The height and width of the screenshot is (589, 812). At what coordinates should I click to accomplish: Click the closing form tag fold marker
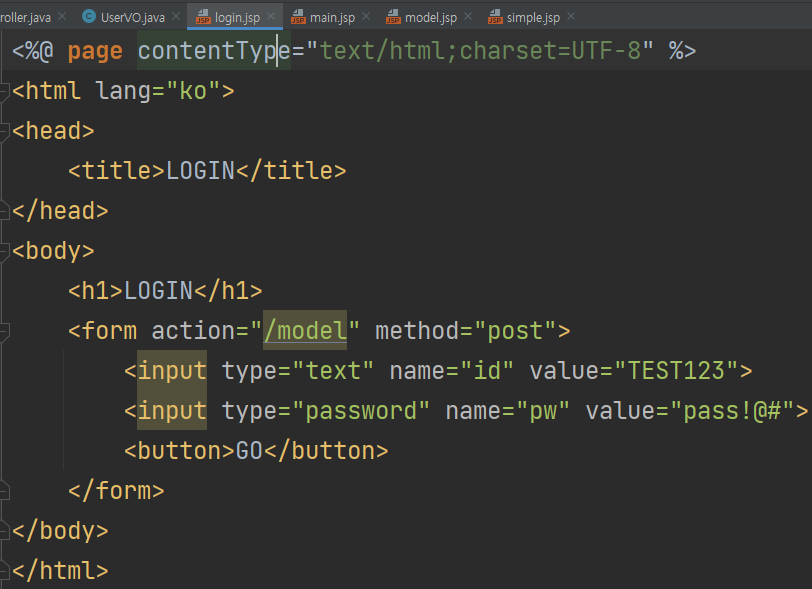click(x=4, y=491)
